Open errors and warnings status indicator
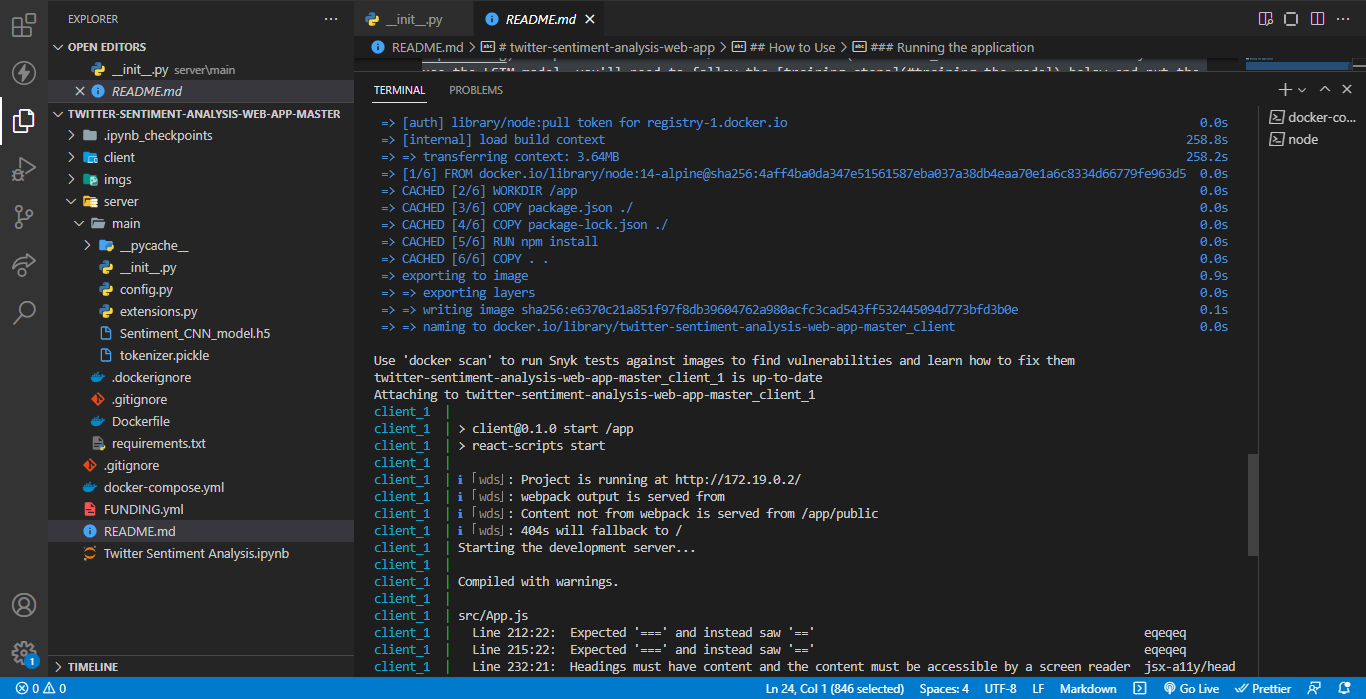The width and height of the screenshot is (1366, 699). (x=41, y=688)
